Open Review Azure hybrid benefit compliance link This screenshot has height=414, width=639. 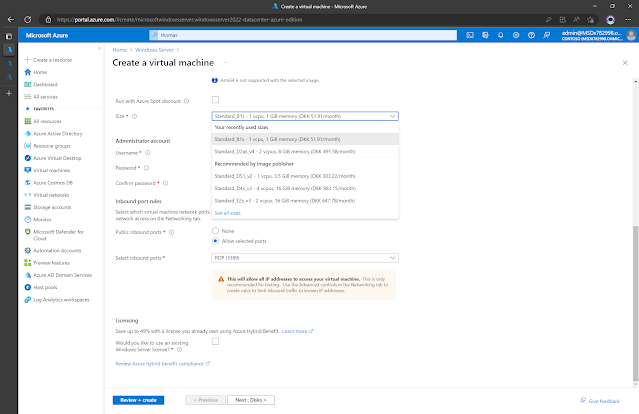click(163, 363)
